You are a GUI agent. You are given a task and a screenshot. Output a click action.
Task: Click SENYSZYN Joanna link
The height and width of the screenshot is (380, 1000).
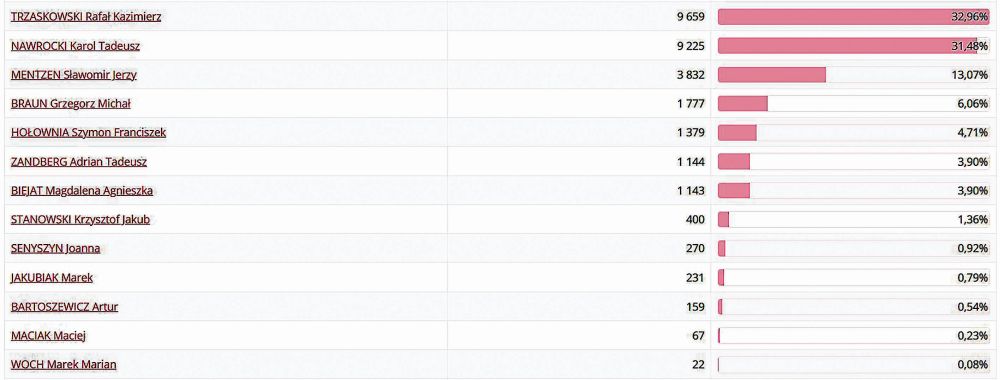[55, 249]
